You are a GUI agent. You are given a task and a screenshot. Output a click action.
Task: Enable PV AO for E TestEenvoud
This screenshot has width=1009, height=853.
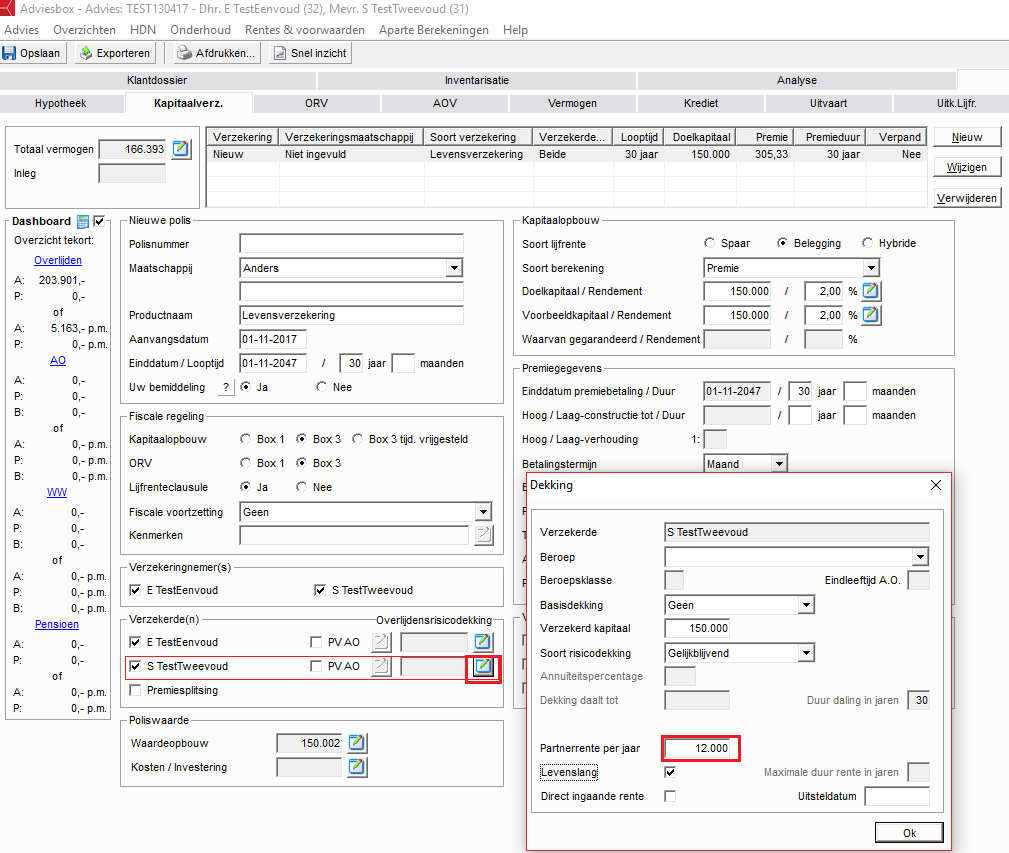coord(316,642)
